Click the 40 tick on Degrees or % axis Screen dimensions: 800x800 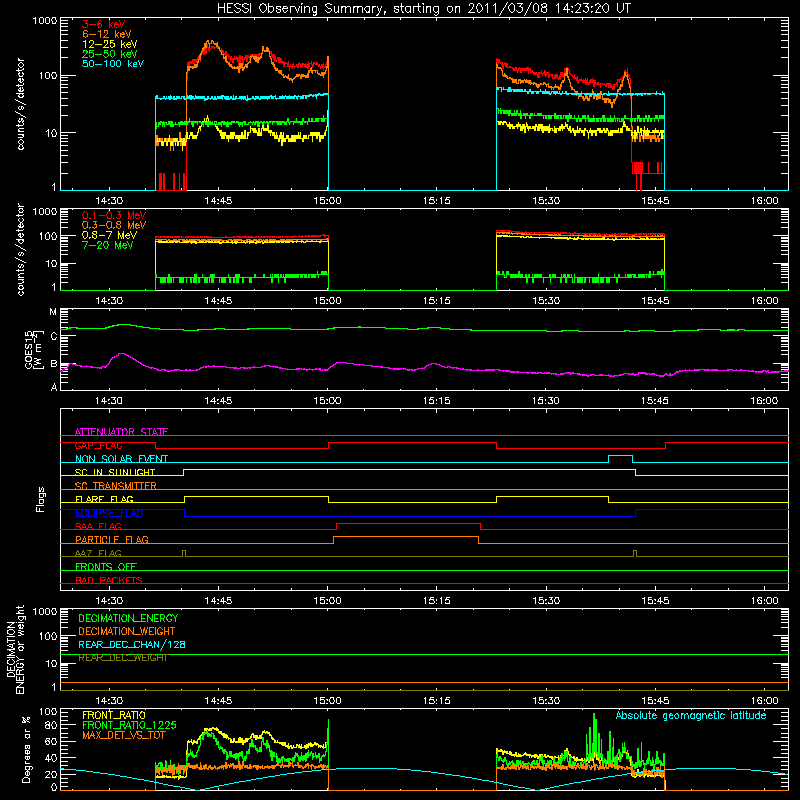tap(51, 758)
